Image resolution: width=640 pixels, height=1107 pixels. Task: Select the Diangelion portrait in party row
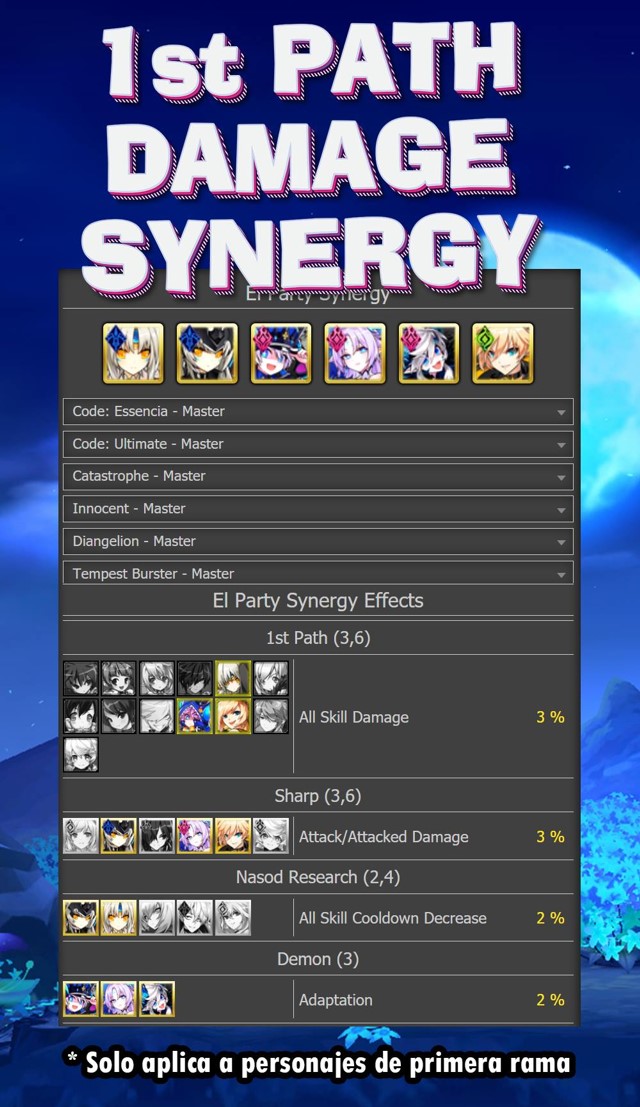point(429,353)
